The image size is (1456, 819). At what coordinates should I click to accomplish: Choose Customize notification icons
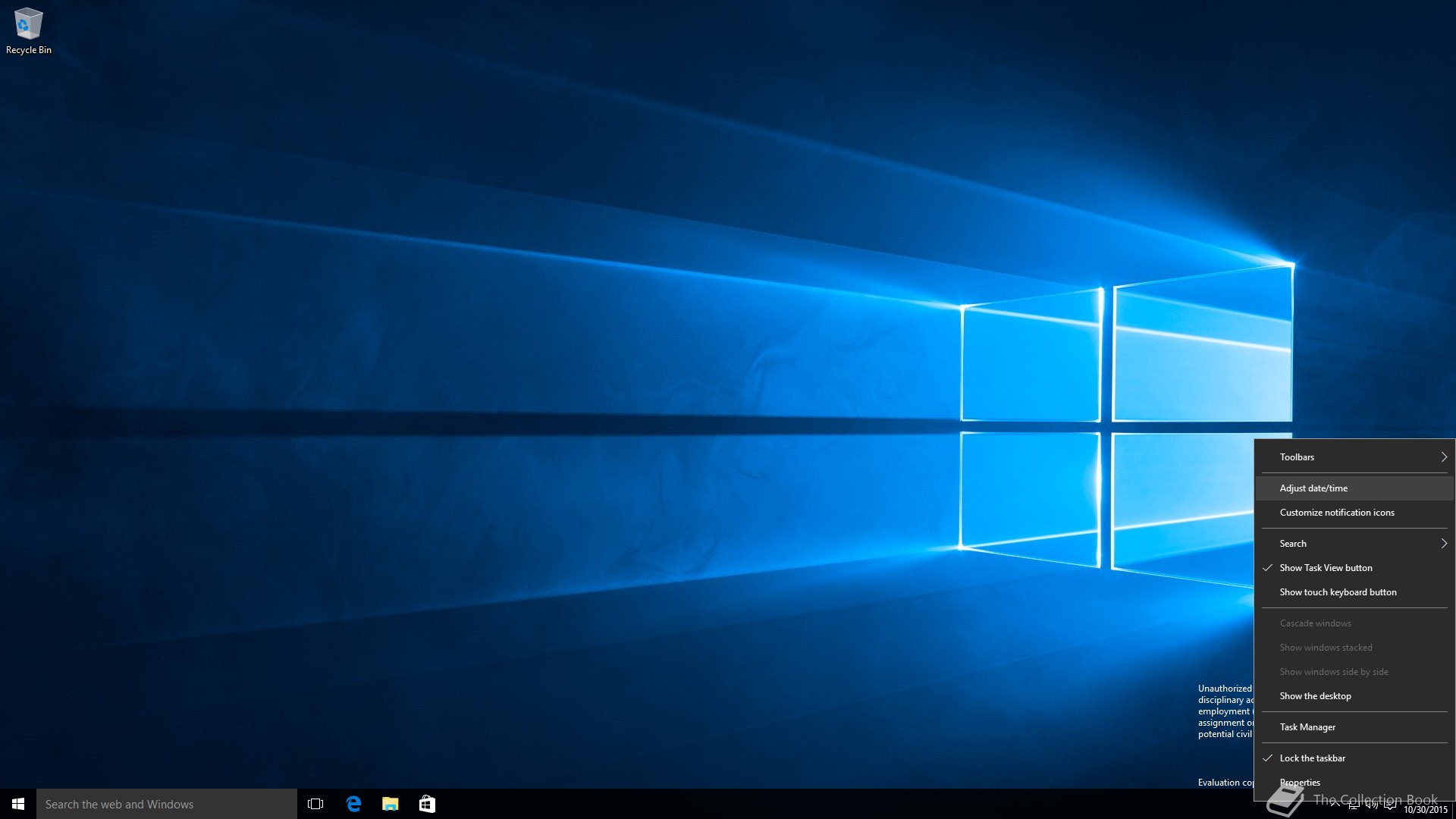point(1354,513)
